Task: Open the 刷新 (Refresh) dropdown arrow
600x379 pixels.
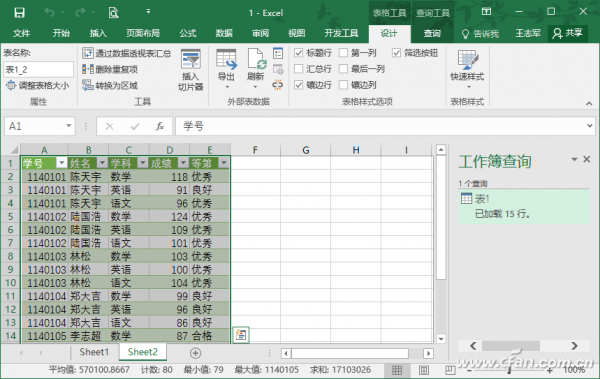Action: pyautogui.click(x=255, y=87)
